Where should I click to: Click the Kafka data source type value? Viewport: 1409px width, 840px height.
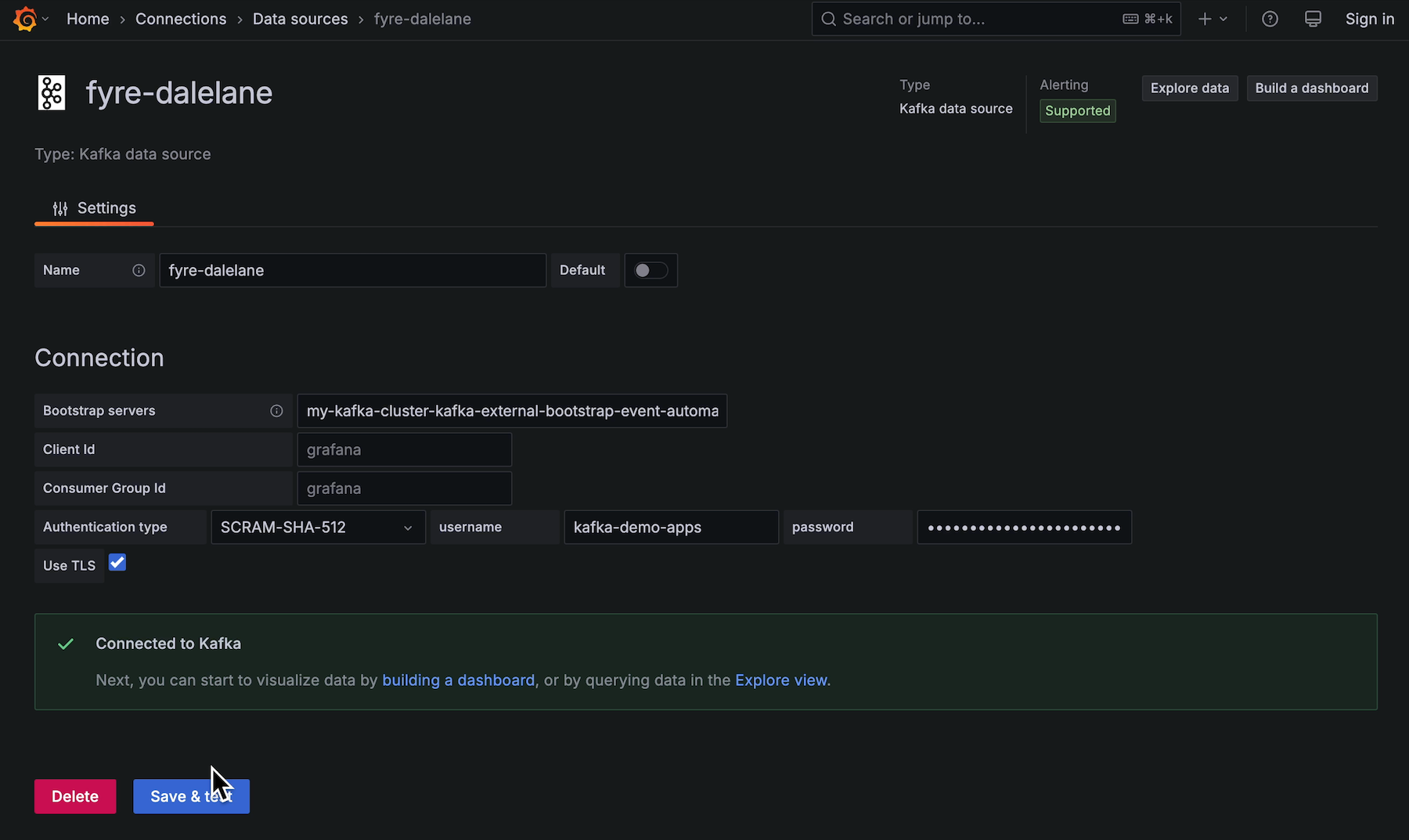tap(956, 109)
